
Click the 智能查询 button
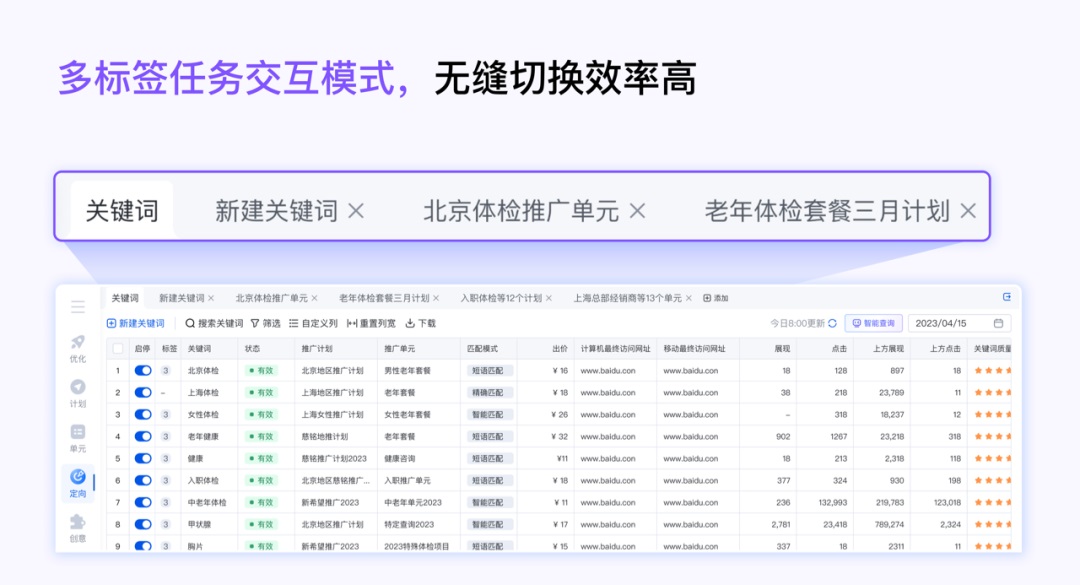pyautogui.click(x=874, y=324)
